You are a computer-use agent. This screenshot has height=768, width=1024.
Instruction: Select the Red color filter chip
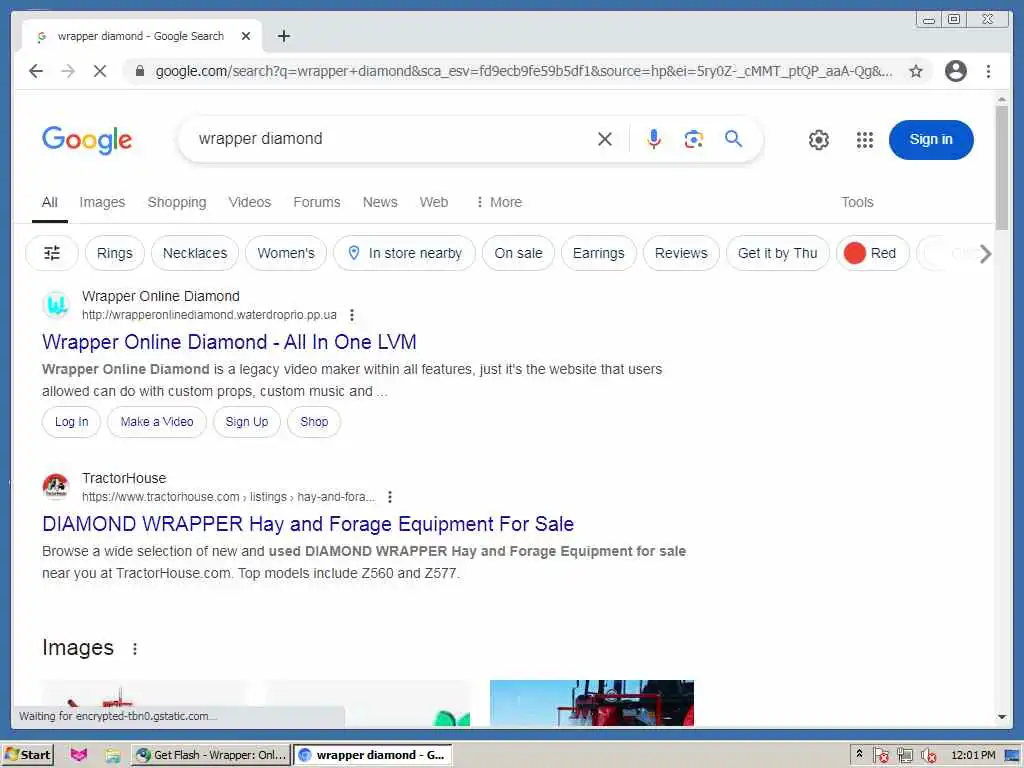coord(872,253)
